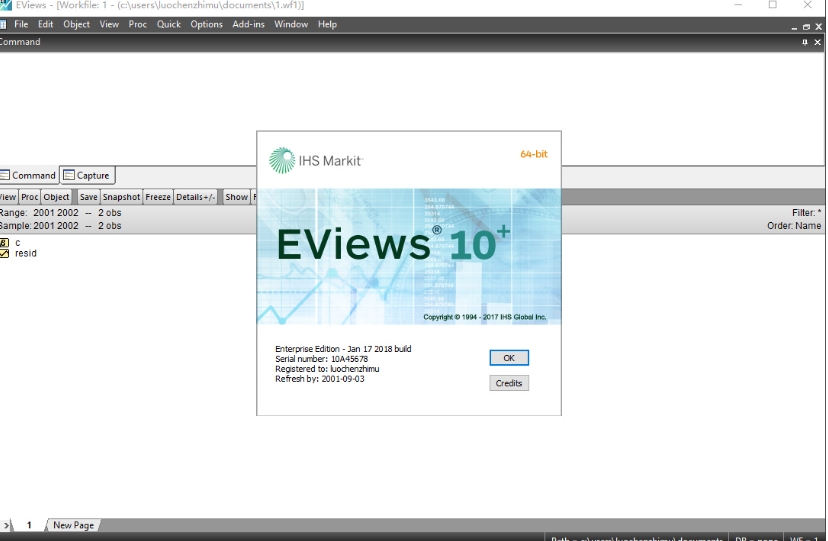Open the Options menu
The image size is (828, 541).
[x=206, y=24]
